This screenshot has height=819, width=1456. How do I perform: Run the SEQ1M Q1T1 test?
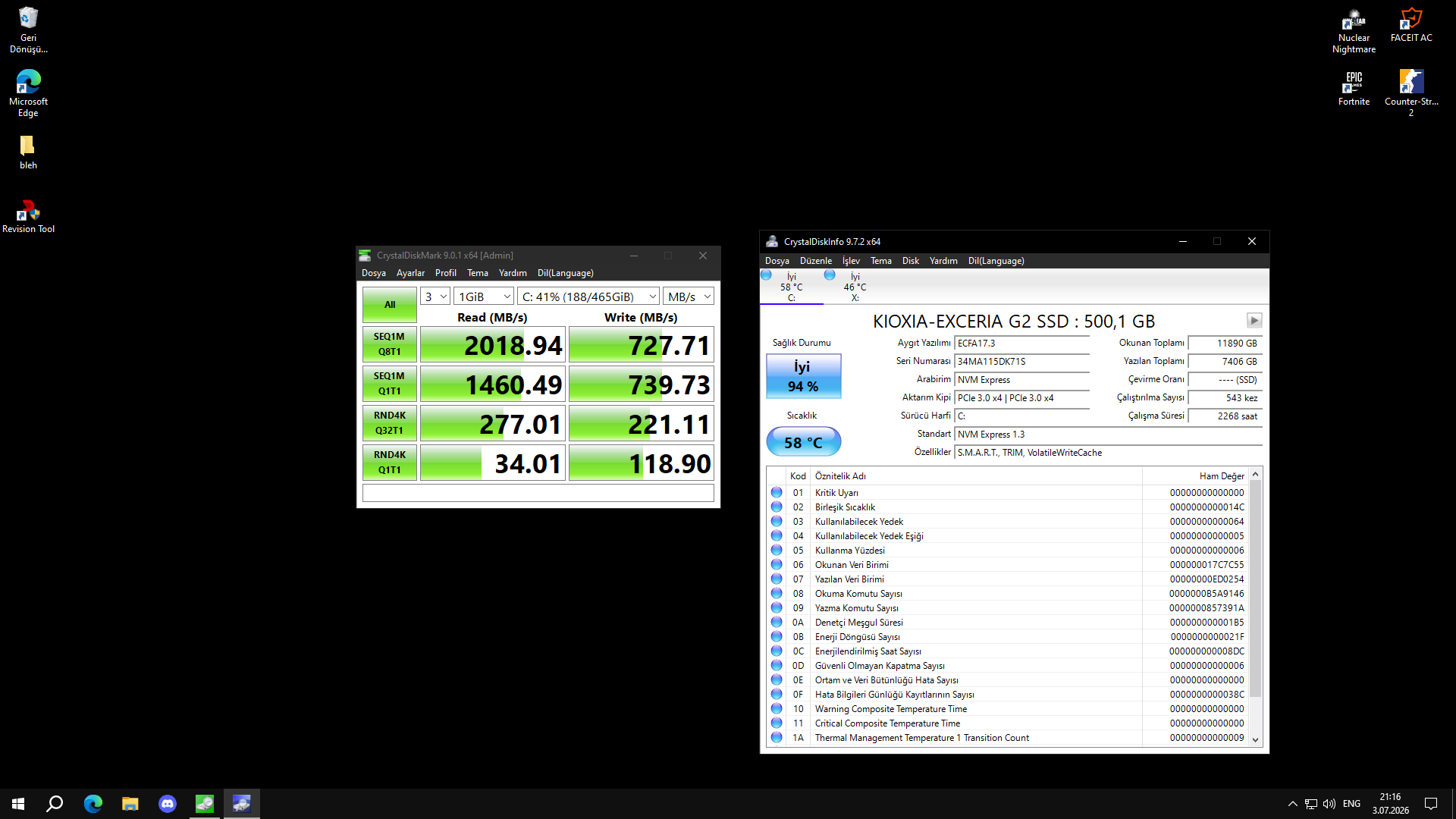coord(390,384)
